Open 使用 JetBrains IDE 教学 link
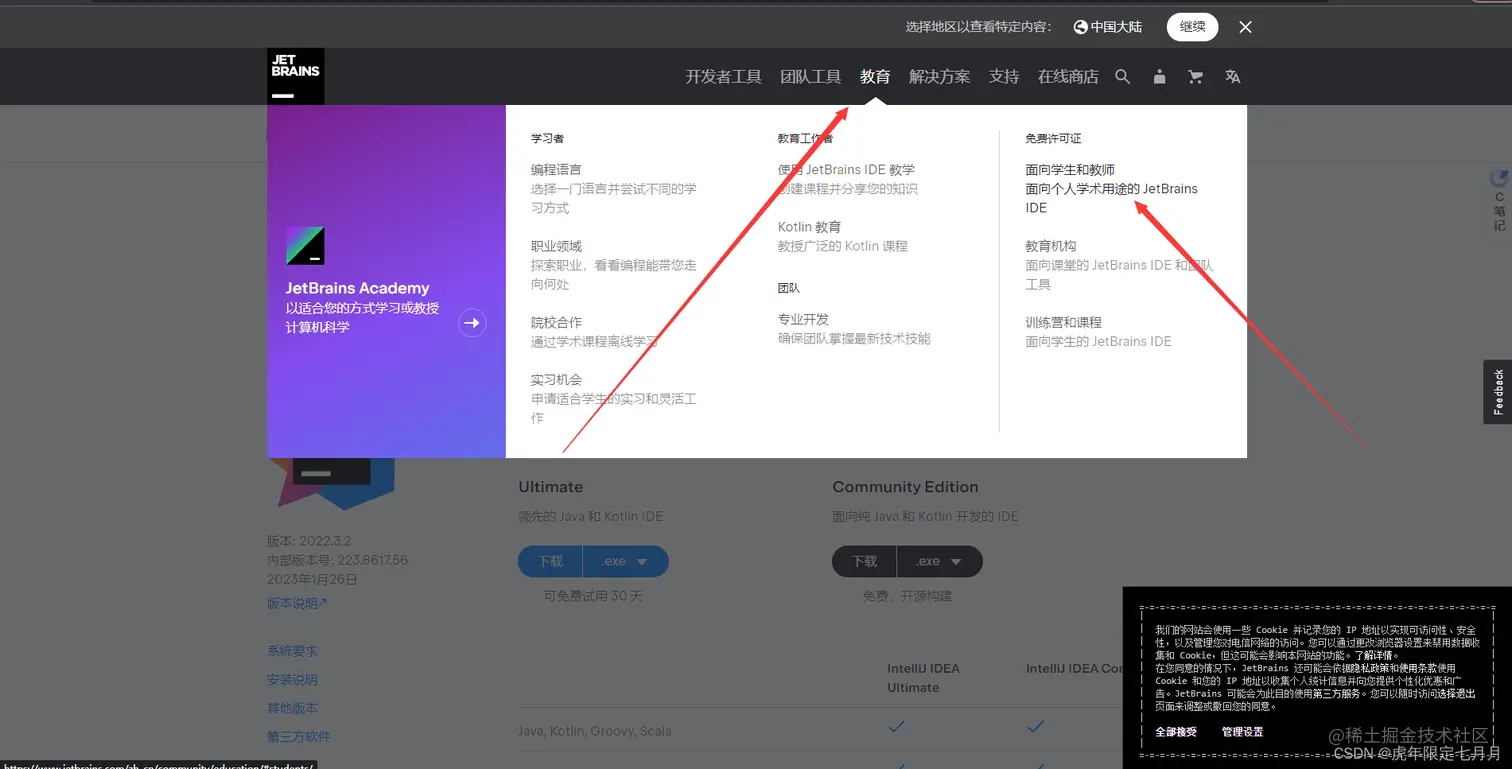1512x769 pixels. click(846, 170)
